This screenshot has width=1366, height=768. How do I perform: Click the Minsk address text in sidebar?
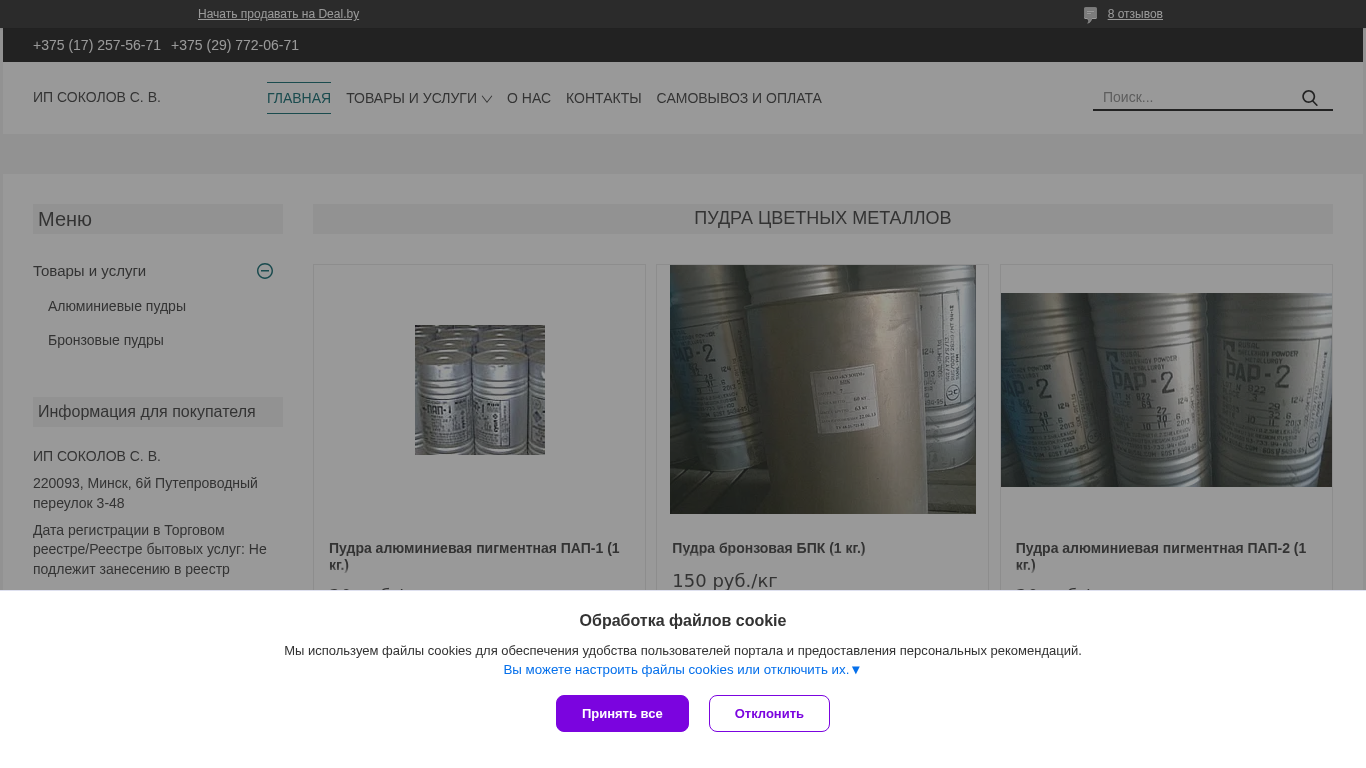click(145, 493)
